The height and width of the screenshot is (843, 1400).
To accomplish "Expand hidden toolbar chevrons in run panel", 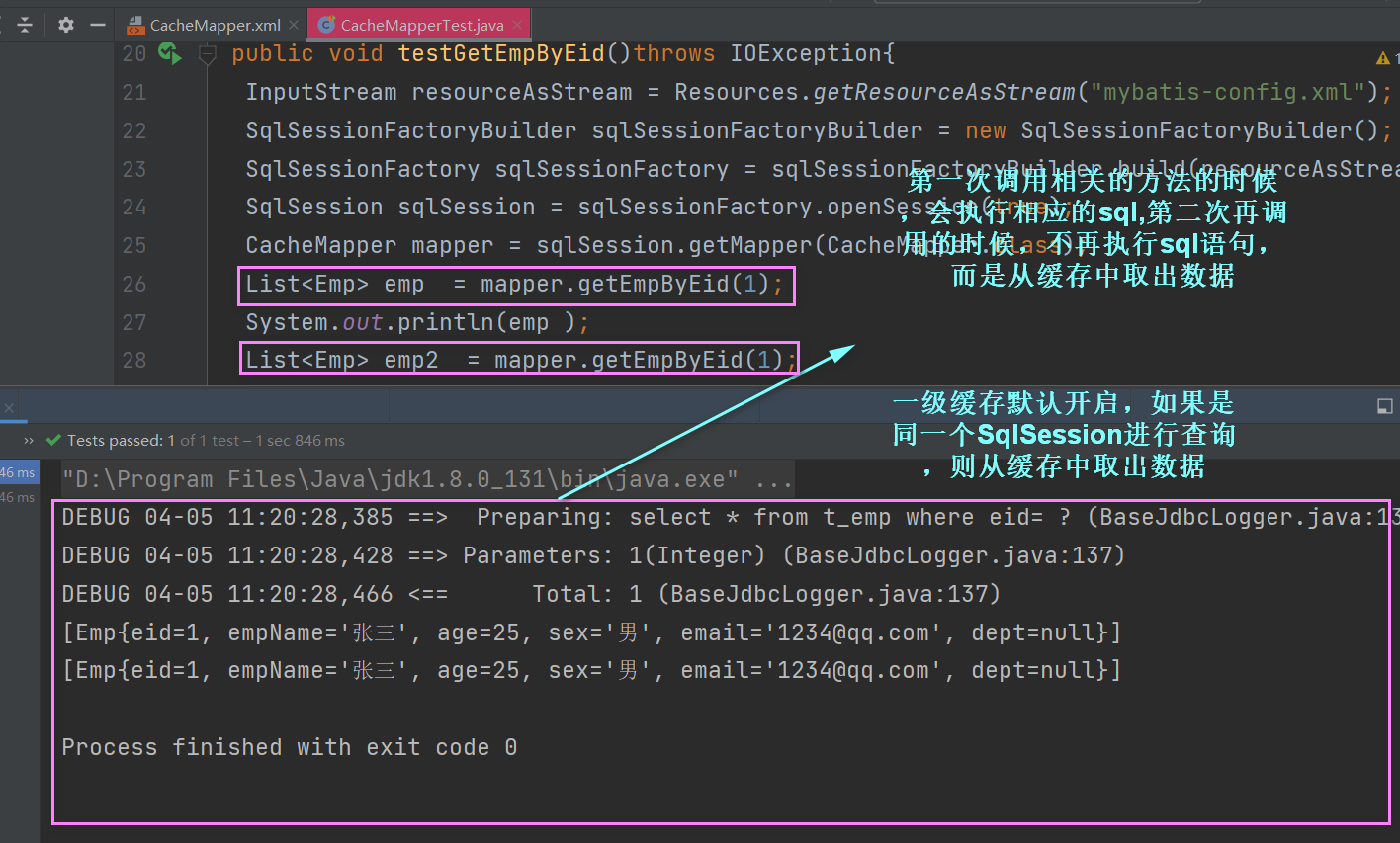I will [x=29, y=441].
